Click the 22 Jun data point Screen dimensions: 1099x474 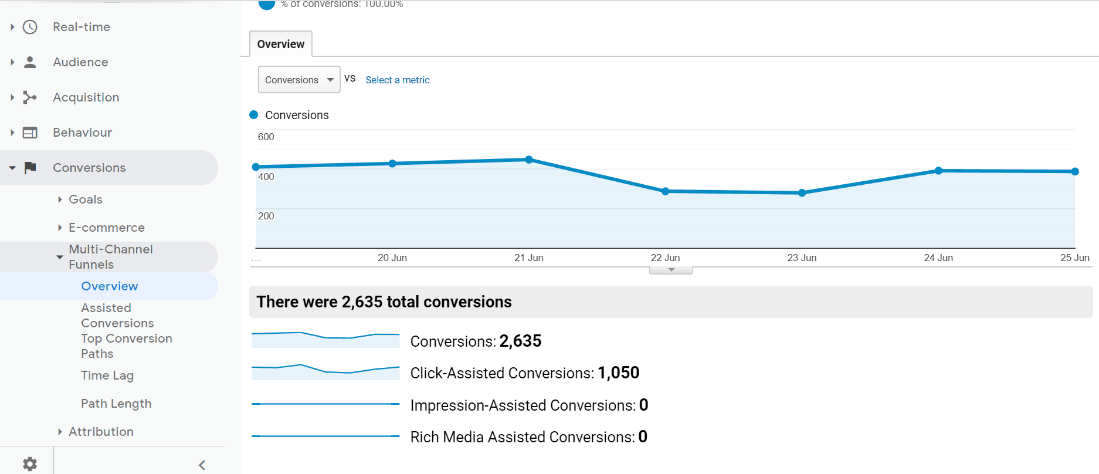click(665, 191)
